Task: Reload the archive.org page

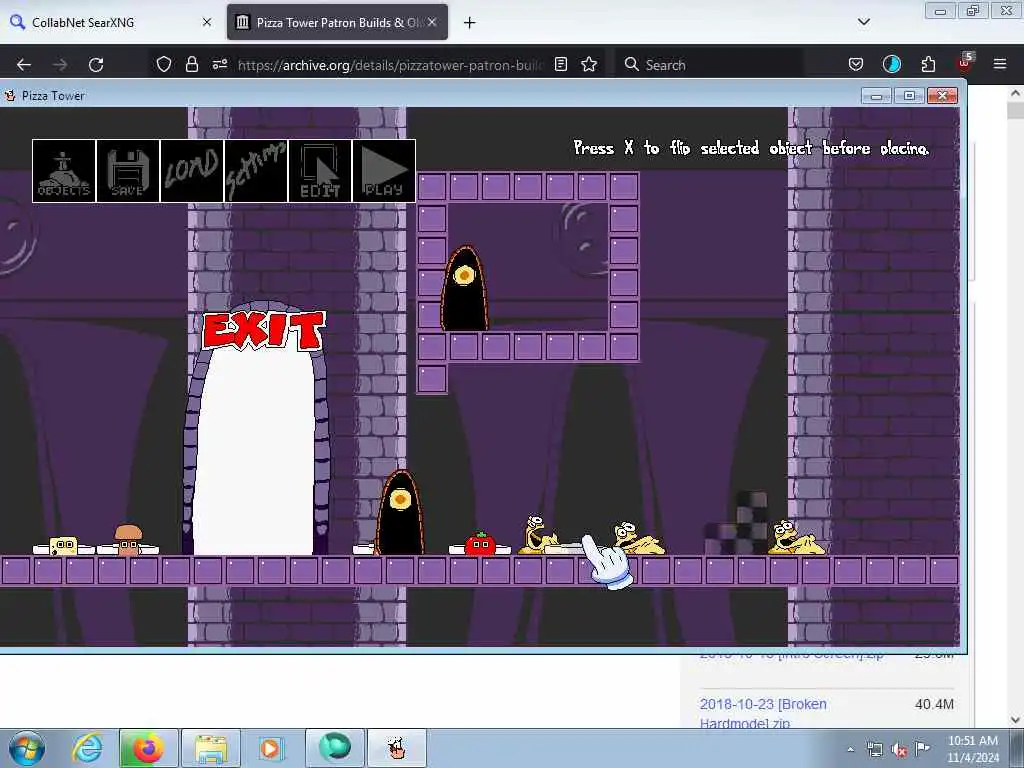Action: [x=96, y=65]
